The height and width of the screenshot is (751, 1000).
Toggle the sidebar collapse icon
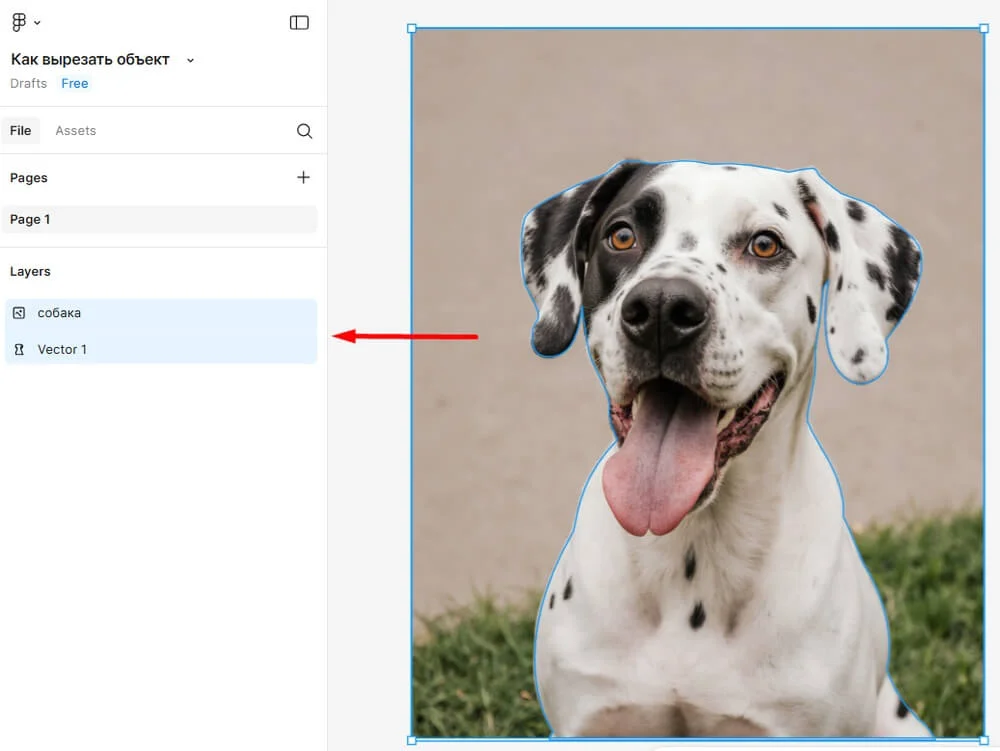coord(299,23)
